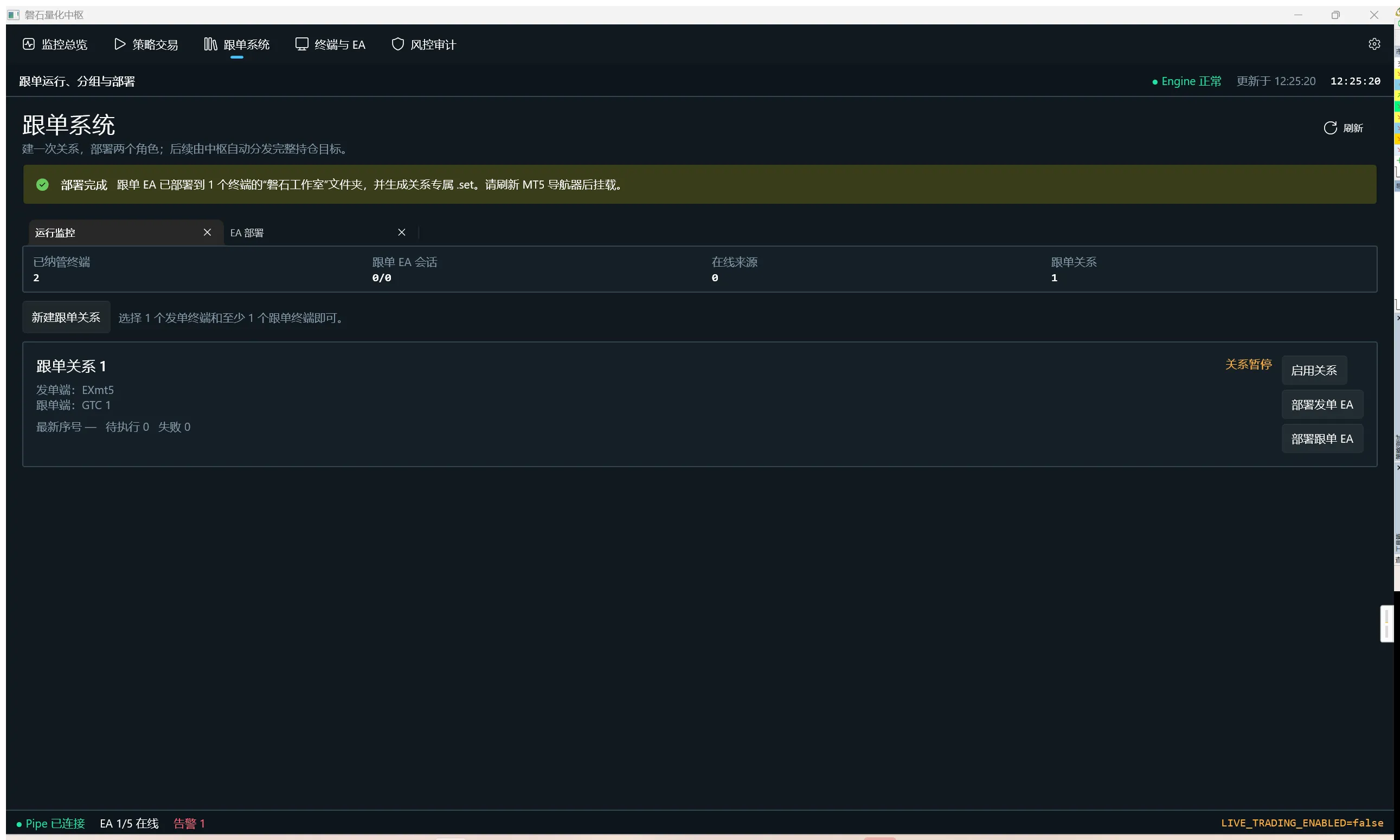1400x840 pixels.
Task: Click the green check icon in 部署完成 banner
Action: [x=42, y=184]
